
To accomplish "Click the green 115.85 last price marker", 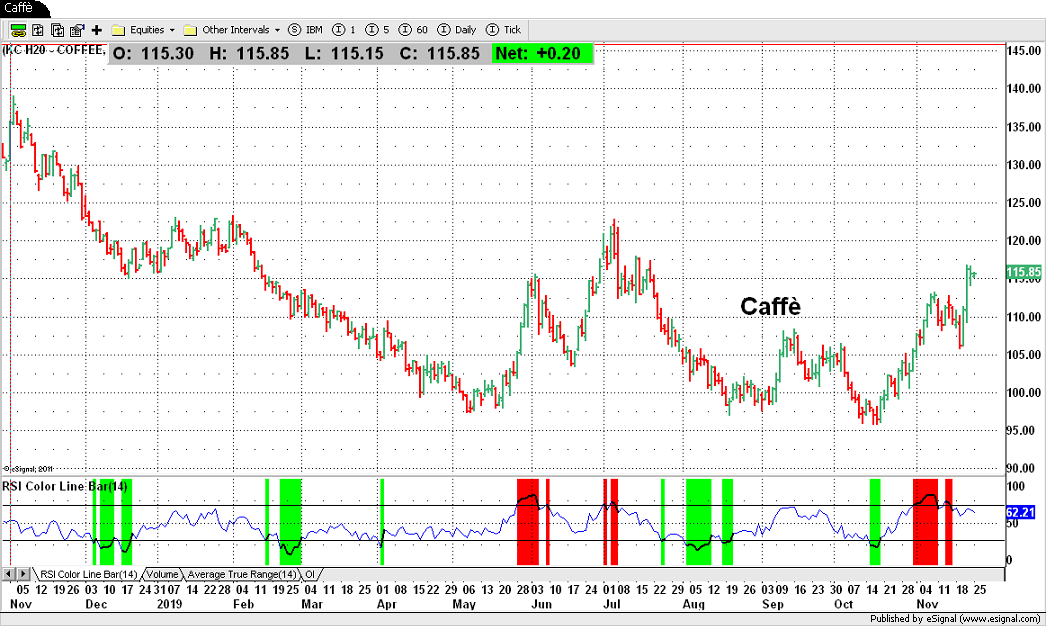I will (1023, 272).
